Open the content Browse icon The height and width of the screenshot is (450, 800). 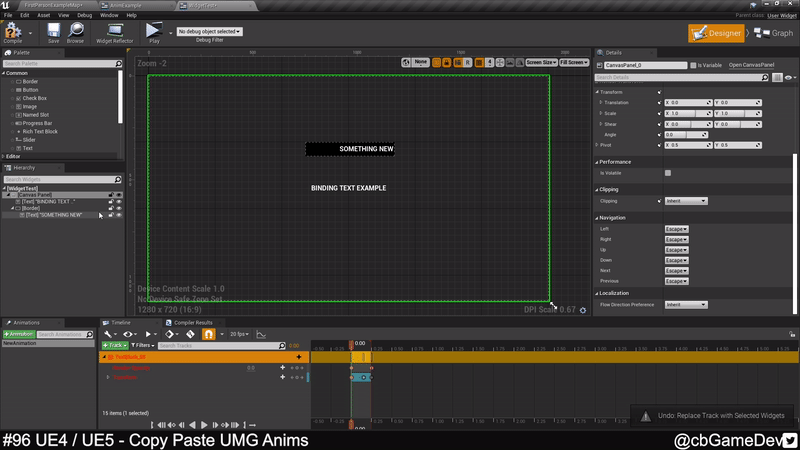pyautogui.click(x=76, y=31)
